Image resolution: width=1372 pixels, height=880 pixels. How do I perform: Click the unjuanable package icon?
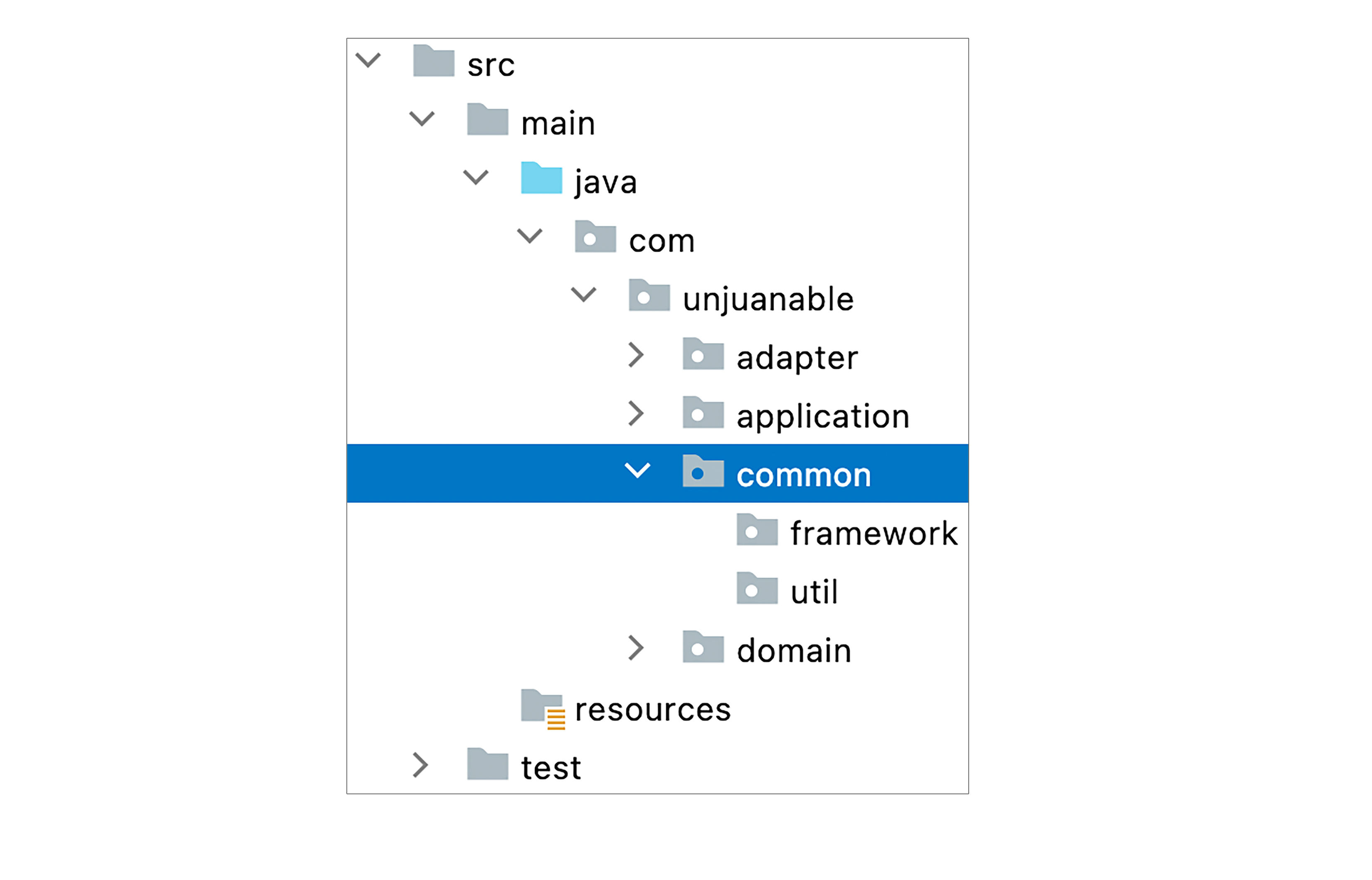point(649,296)
